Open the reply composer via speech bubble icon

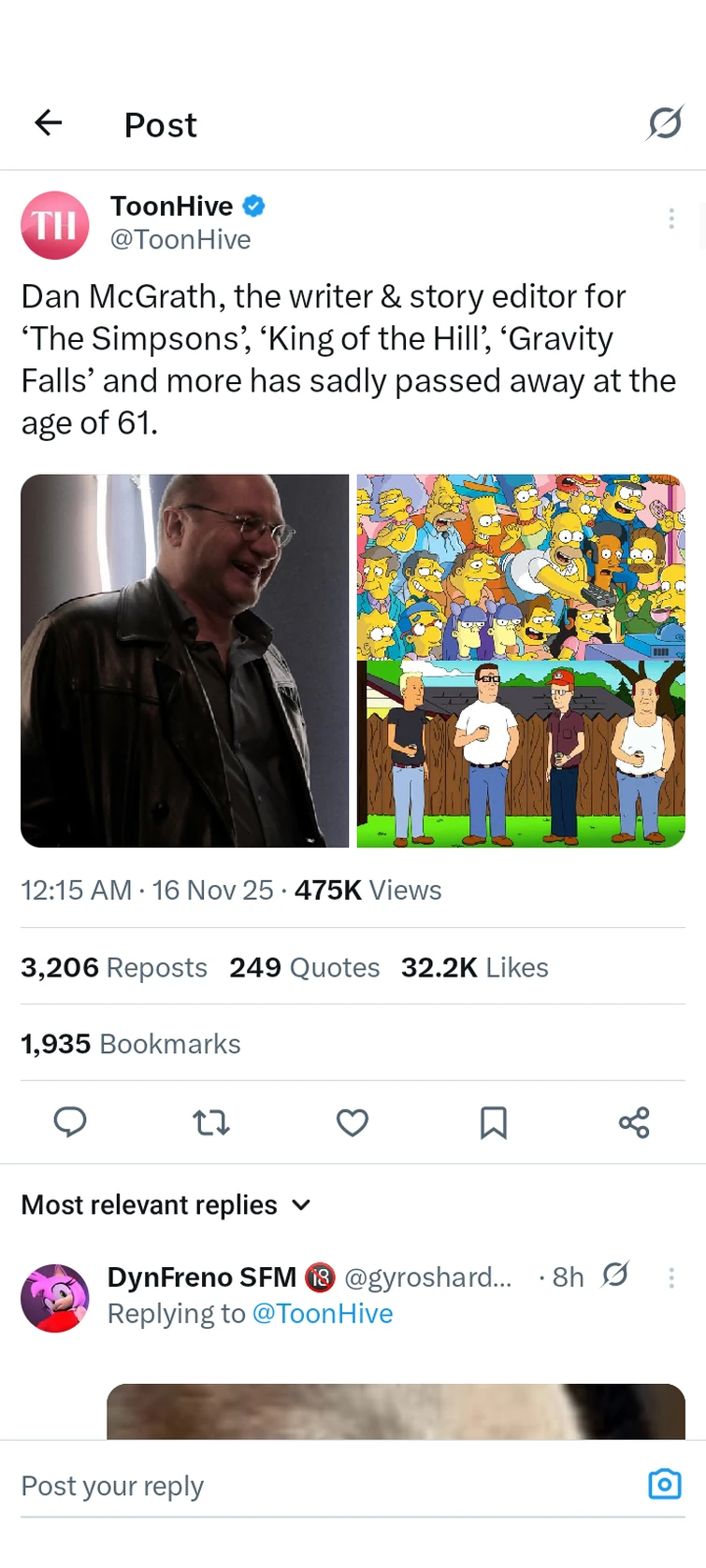(x=70, y=1123)
